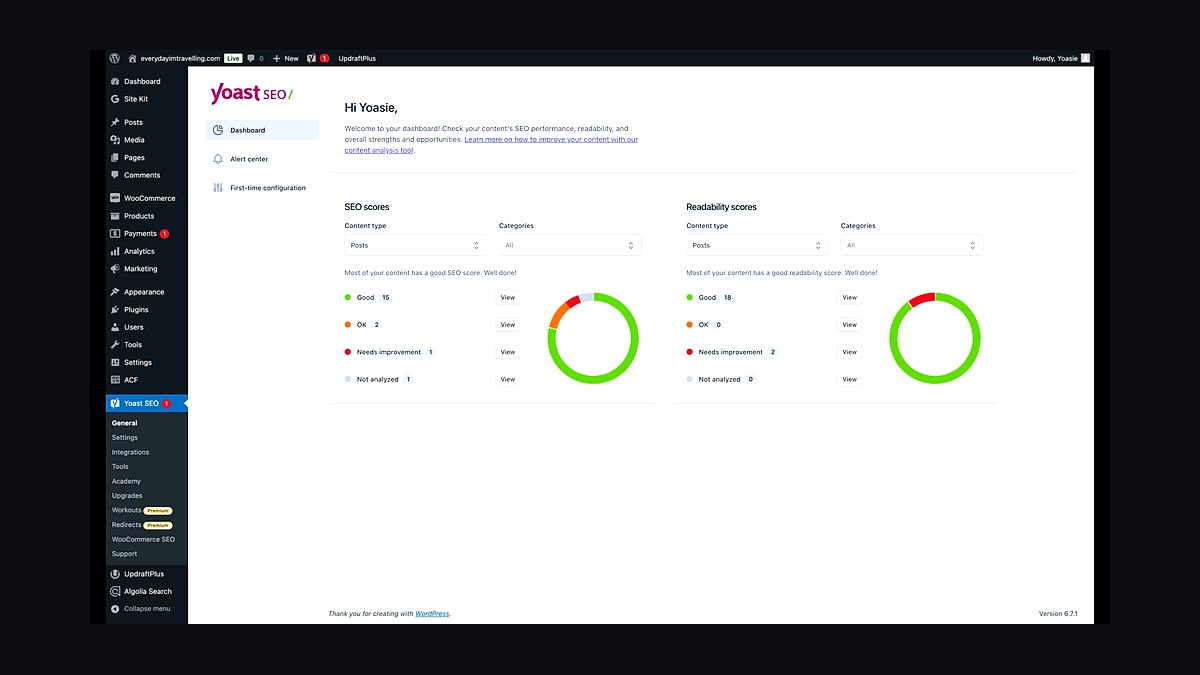
Task: Open Redirects Premium submenu item
Action: coord(142,525)
